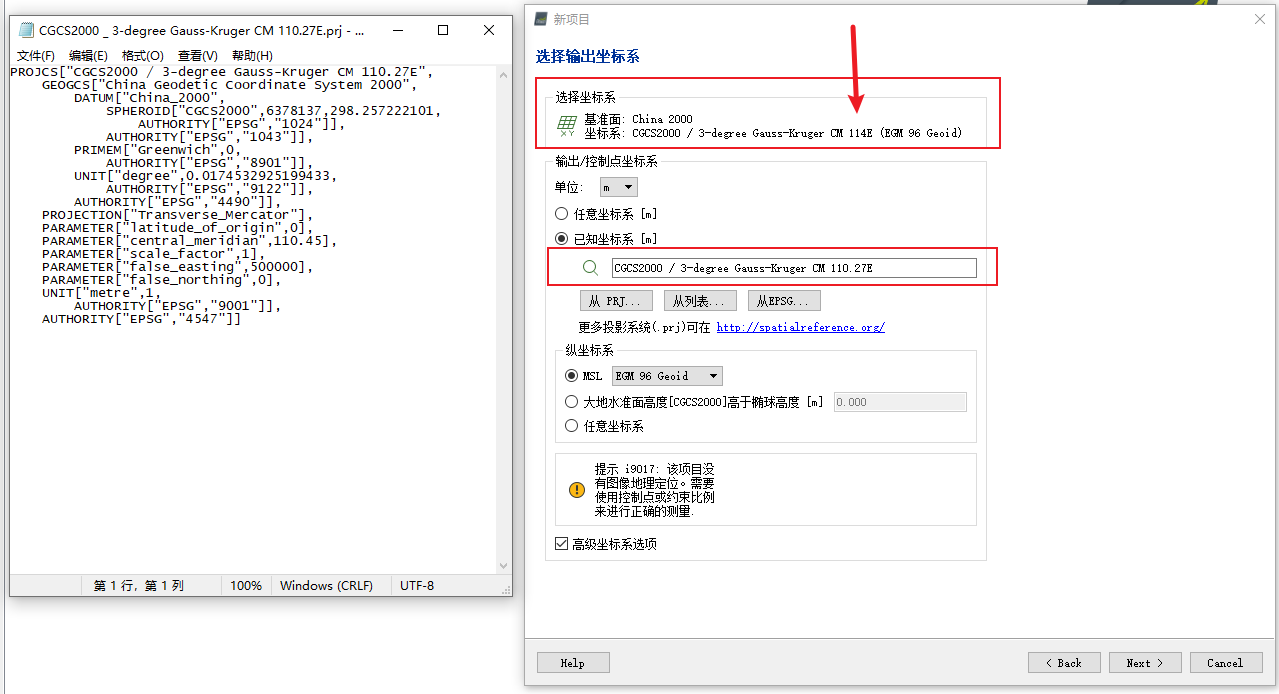Viewport: 1279px width, 694px height.
Task: Click the 基准面: China 2000 text
Action: coord(638,119)
